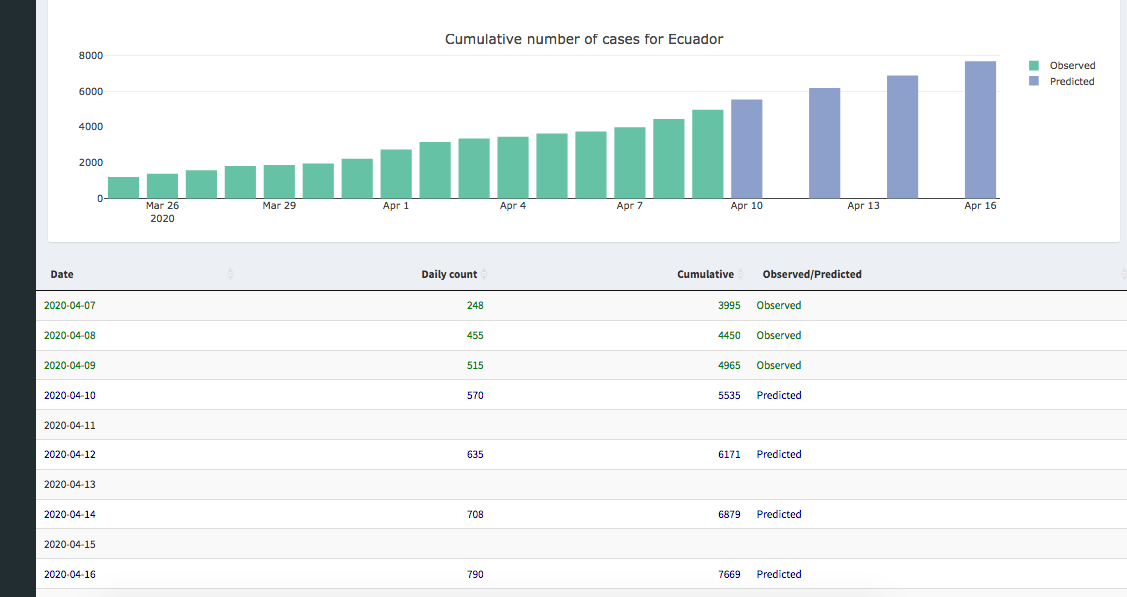Click sort arrows next to Daily count
This screenshot has height=597, width=1127.
point(485,274)
